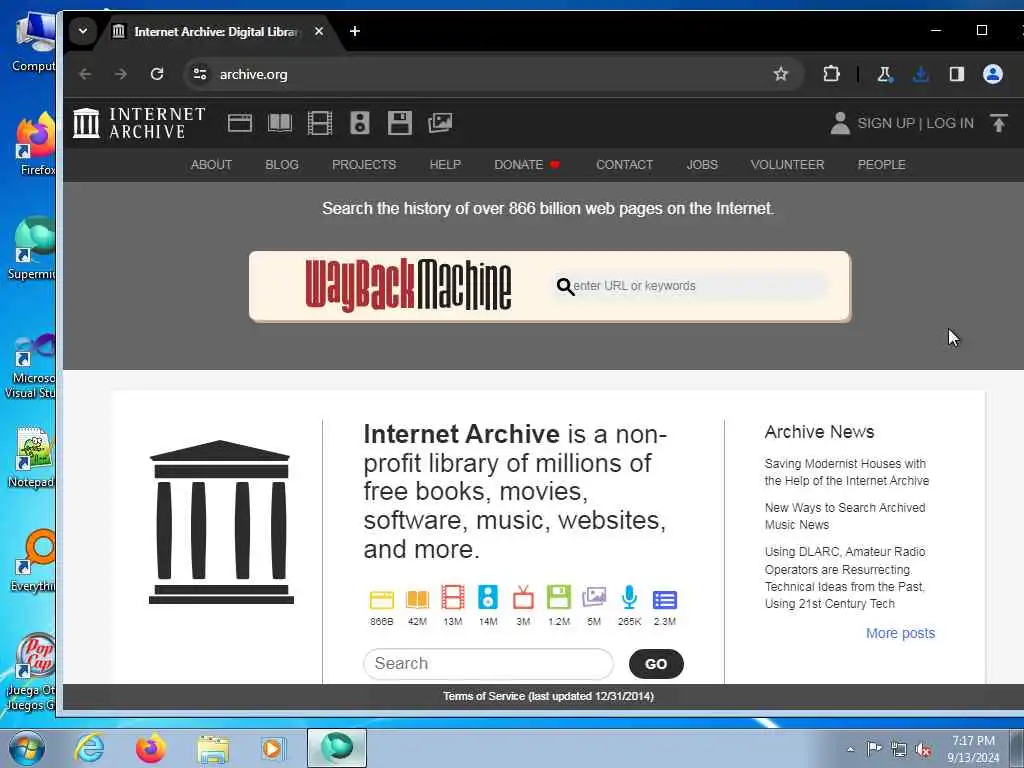Open Chrome Labs flask icon
Viewport: 1024px width, 768px height.
click(x=885, y=74)
